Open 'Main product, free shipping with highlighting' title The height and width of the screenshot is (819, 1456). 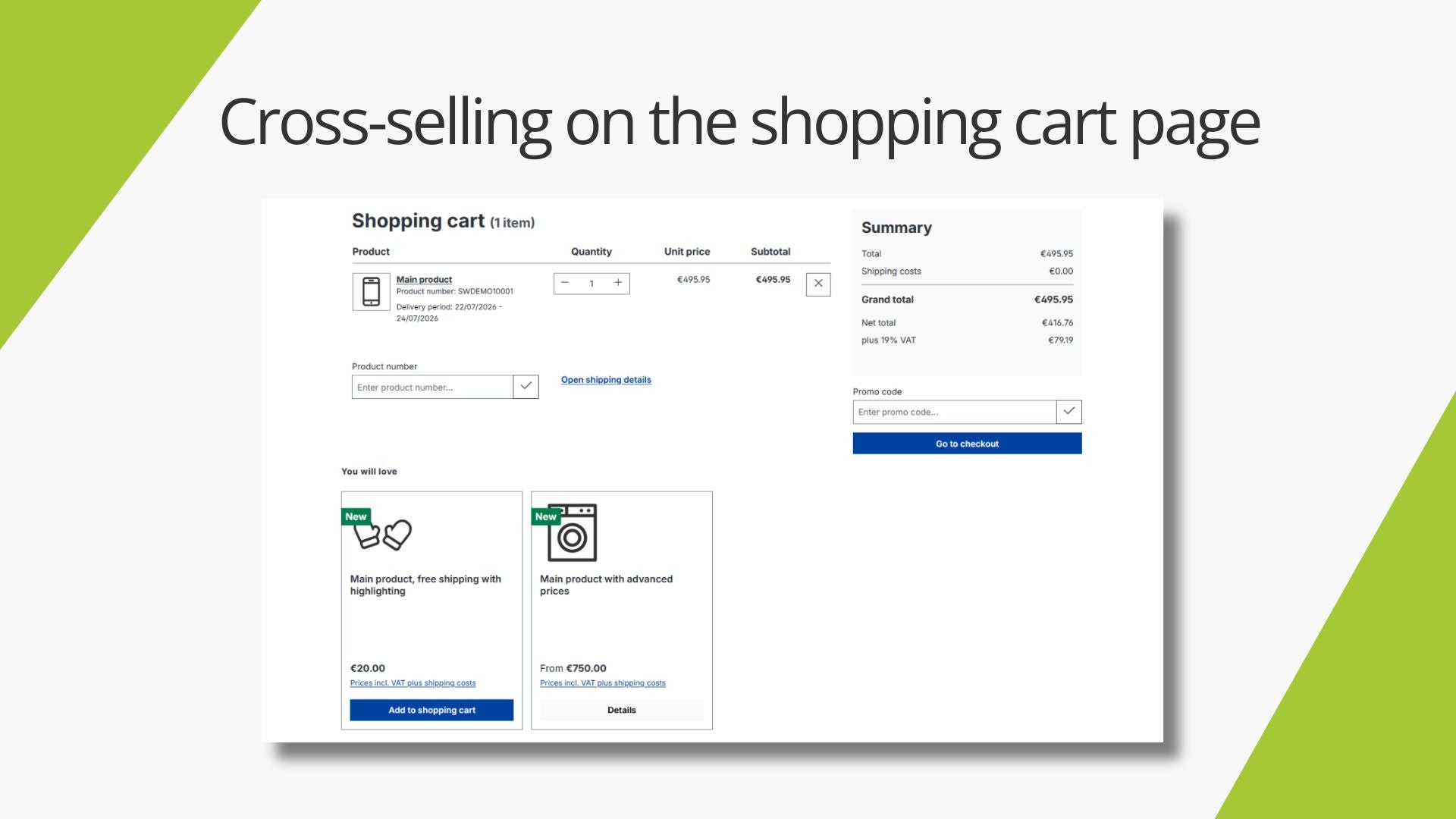[425, 585]
